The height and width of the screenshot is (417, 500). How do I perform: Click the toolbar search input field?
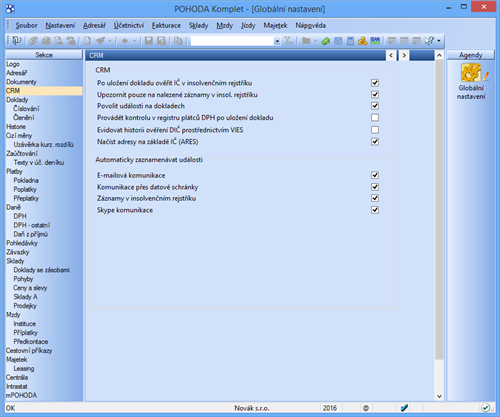232,41
